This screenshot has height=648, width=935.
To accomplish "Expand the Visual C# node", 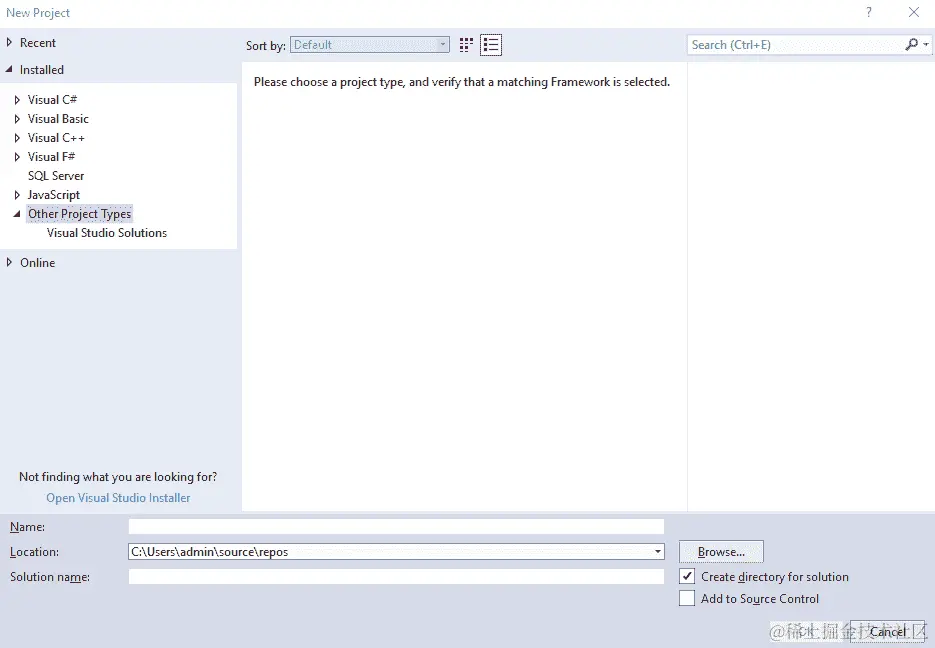I will [17, 100].
